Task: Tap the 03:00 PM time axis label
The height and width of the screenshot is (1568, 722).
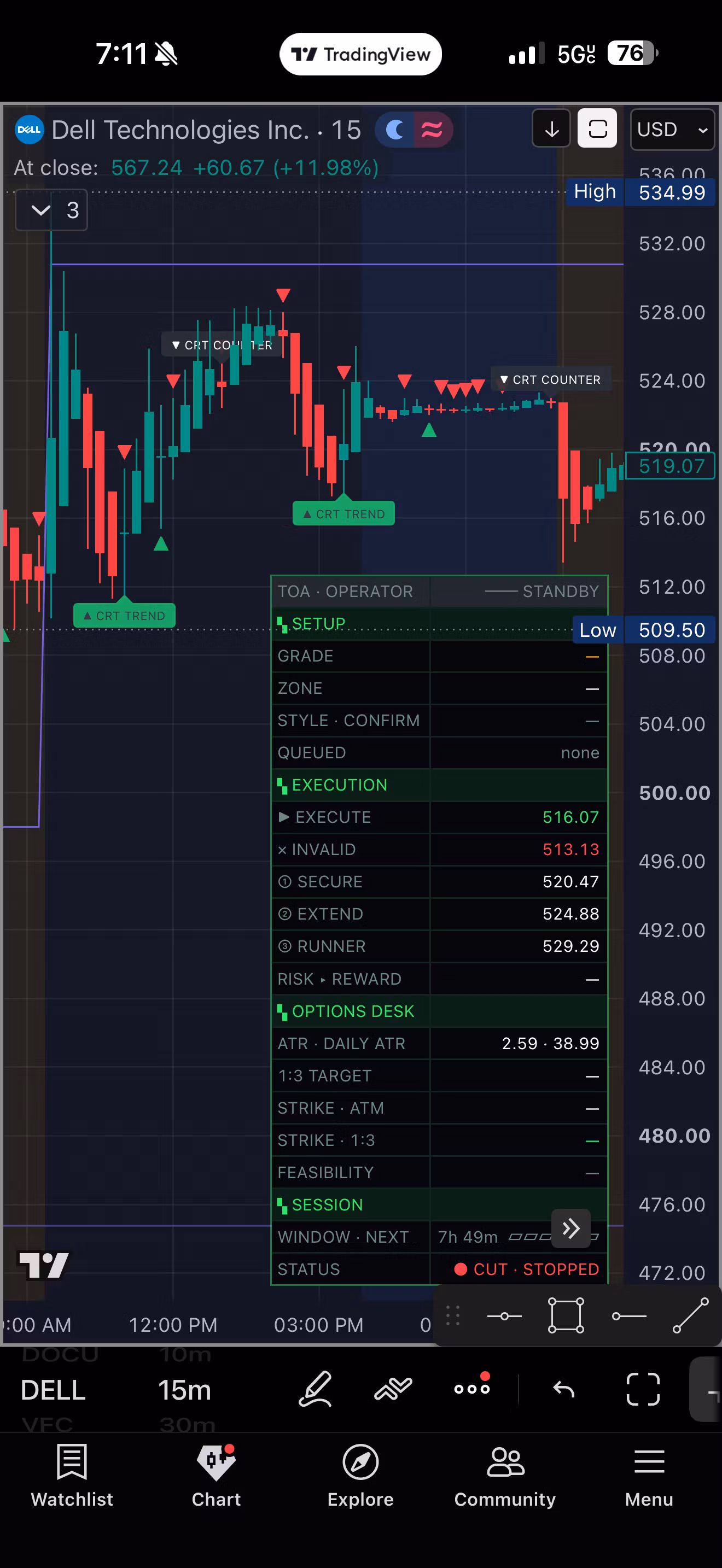Action: coord(318,1325)
